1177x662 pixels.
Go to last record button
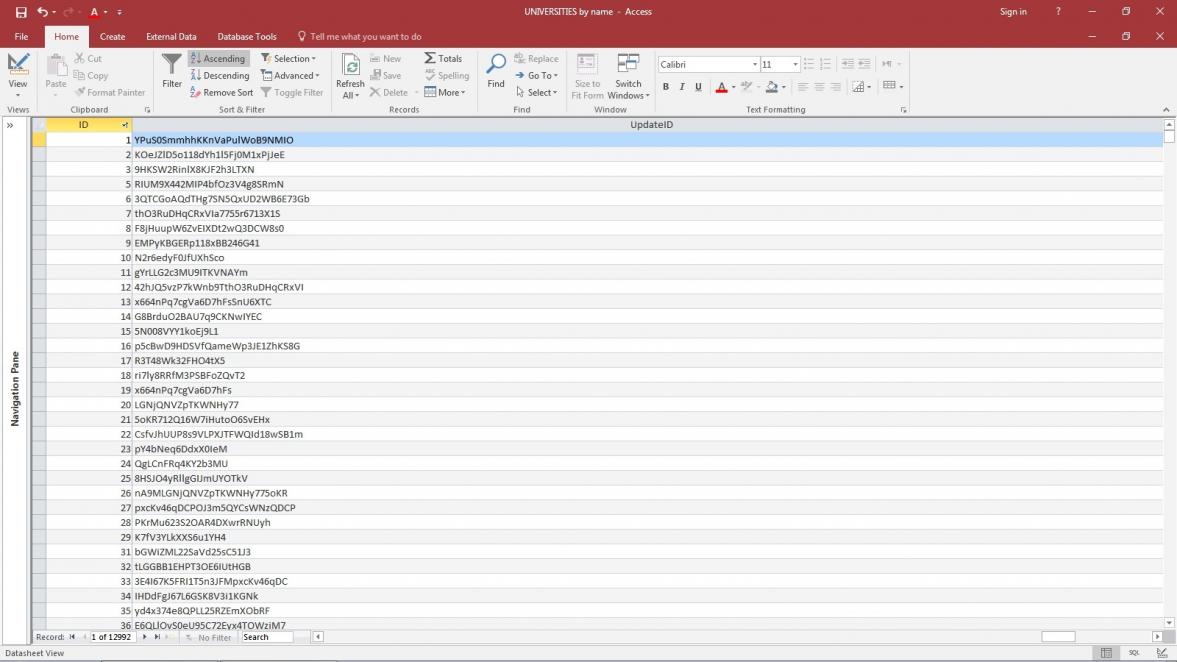157,636
